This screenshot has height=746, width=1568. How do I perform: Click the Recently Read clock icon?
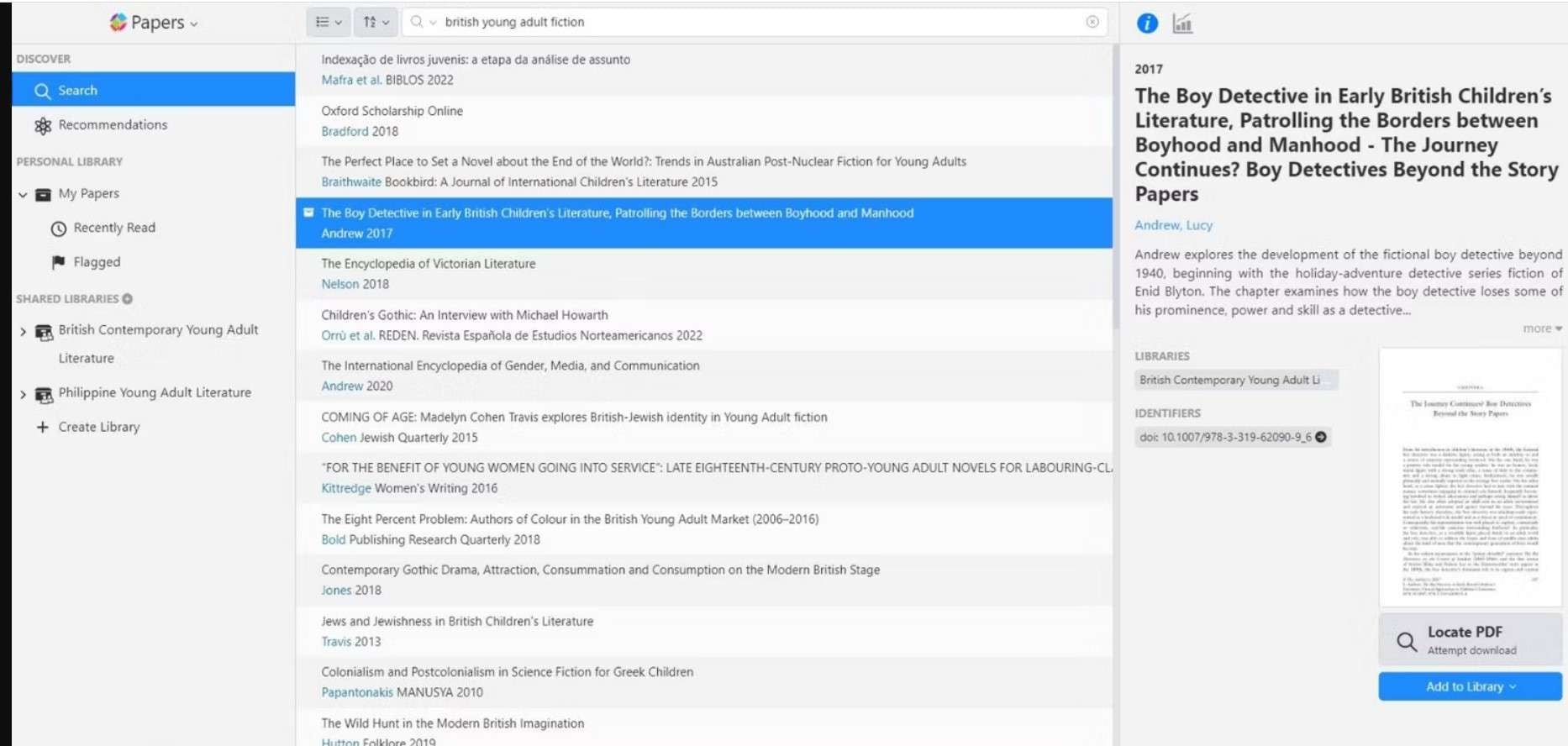(x=58, y=229)
